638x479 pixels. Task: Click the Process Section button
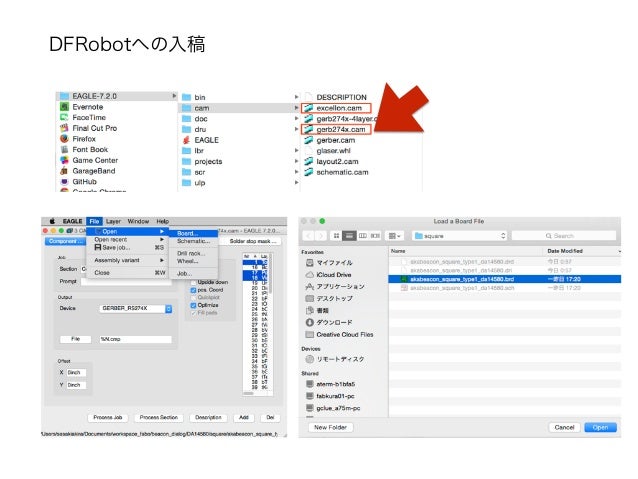pos(158,418)
